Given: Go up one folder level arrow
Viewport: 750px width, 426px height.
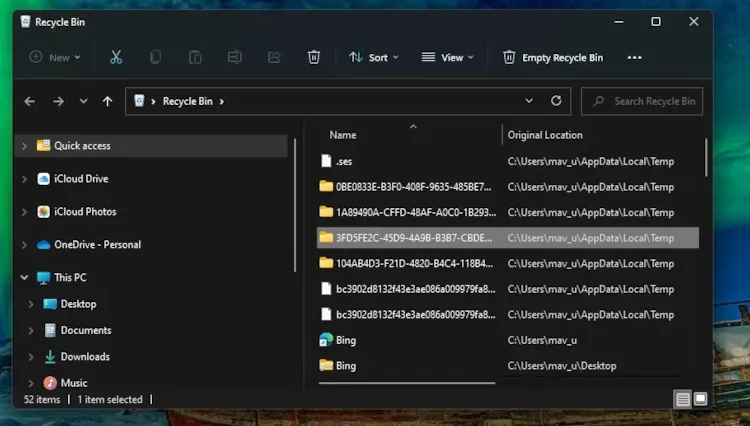Looking at the screenshot, I should (108, 101).
